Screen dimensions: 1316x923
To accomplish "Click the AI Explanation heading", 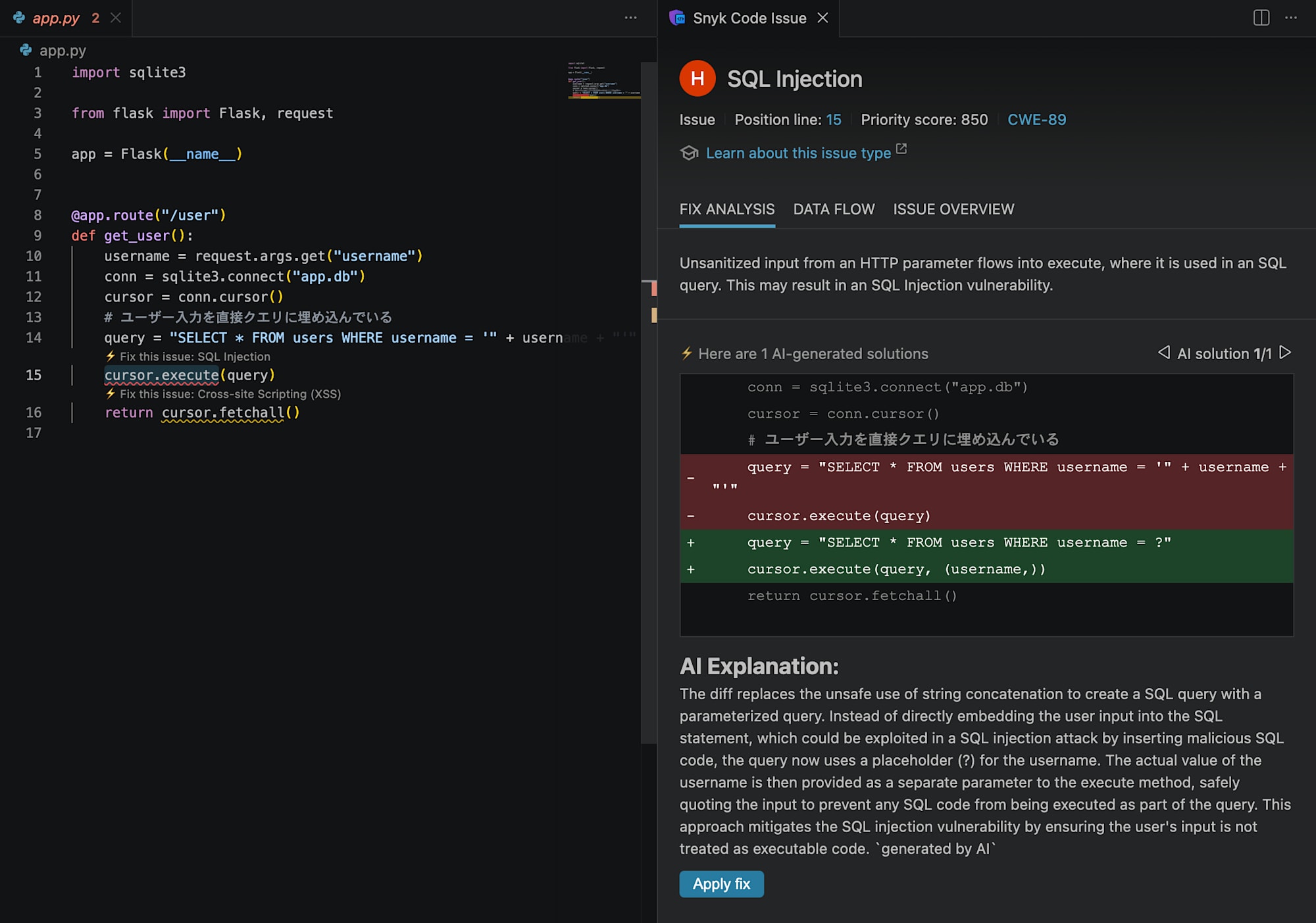I will coord(759,666).
